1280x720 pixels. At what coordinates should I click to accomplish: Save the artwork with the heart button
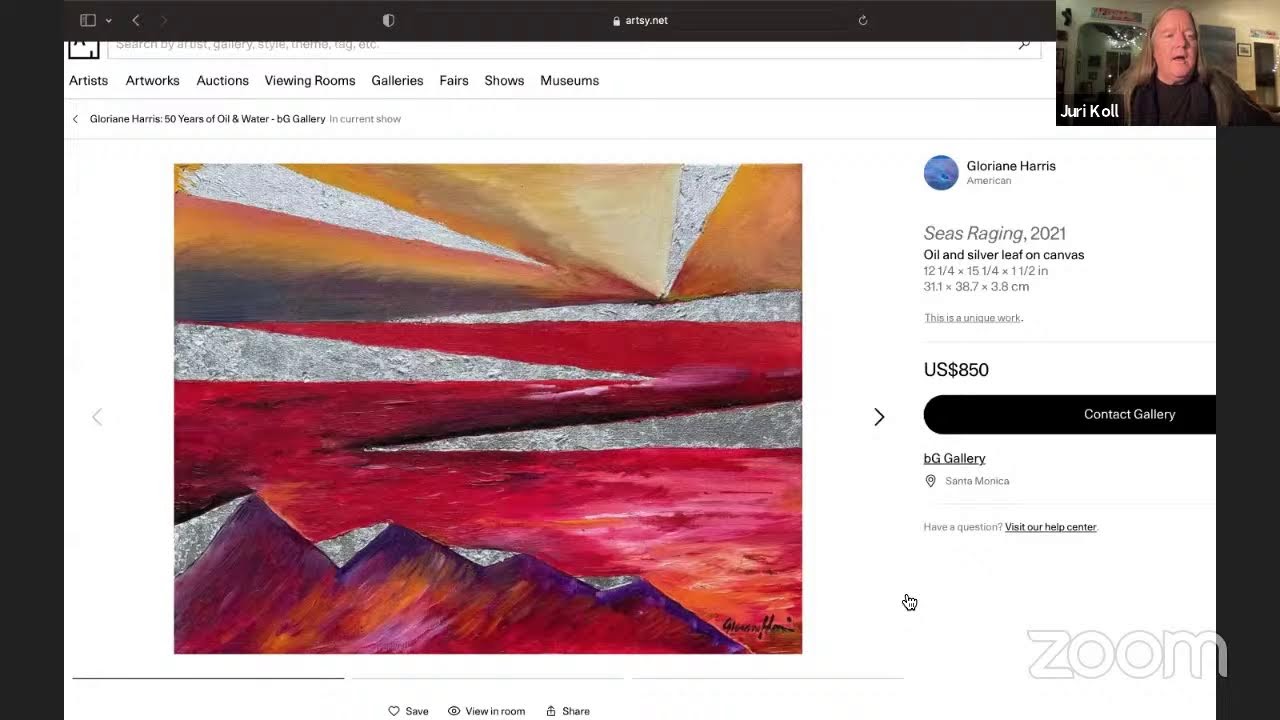tap(408, 711)
